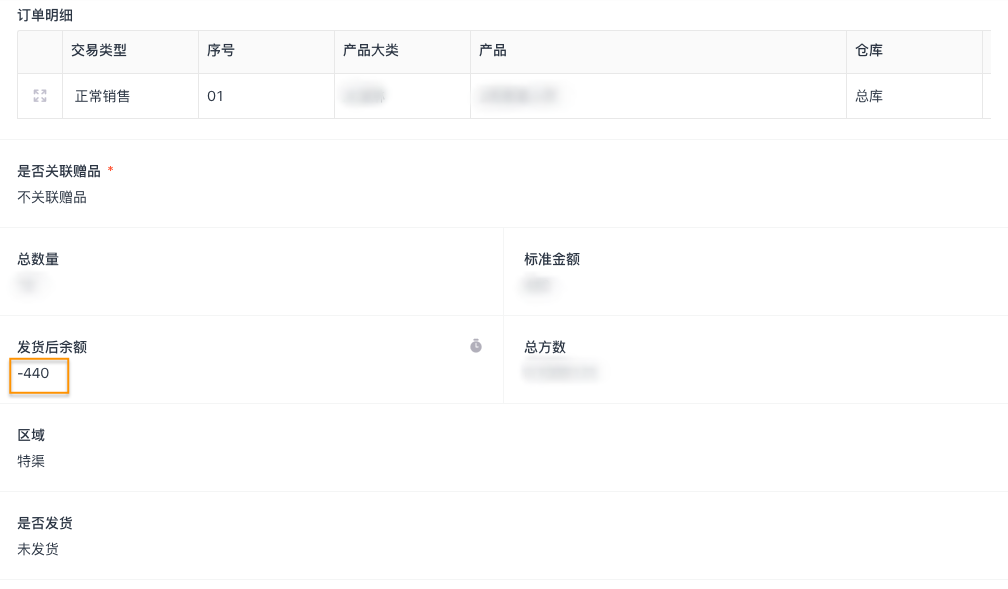Click the 未发货 status value
This screenshot has width=1008, height=589.
coord(38,549)
